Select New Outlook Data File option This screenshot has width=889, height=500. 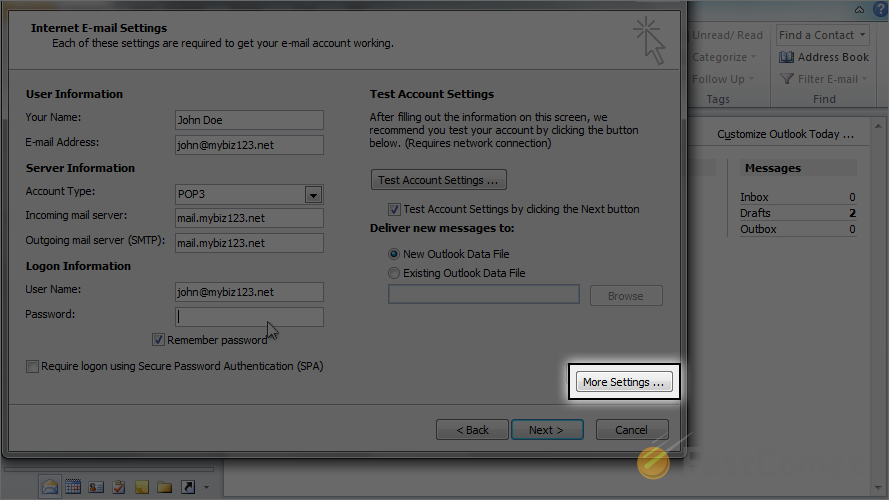[393, 254]
